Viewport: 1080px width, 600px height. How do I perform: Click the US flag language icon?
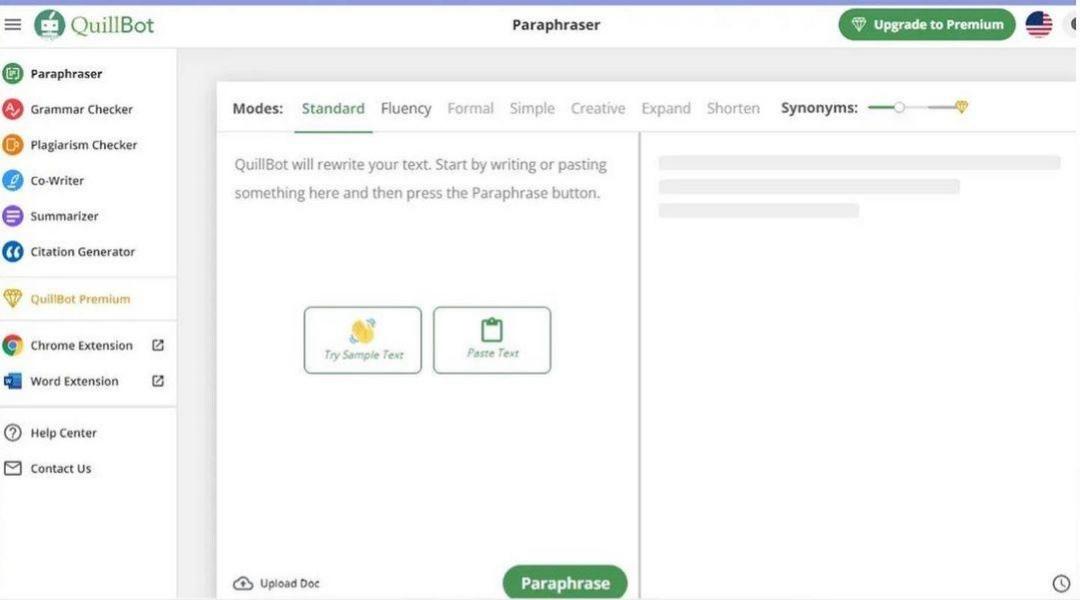coord(1039,25)
